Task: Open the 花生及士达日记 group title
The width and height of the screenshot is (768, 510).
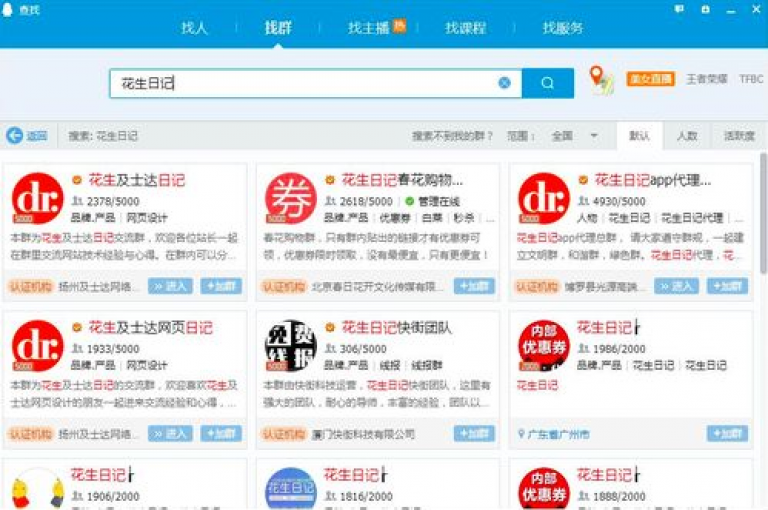Action: coord(137,180)
